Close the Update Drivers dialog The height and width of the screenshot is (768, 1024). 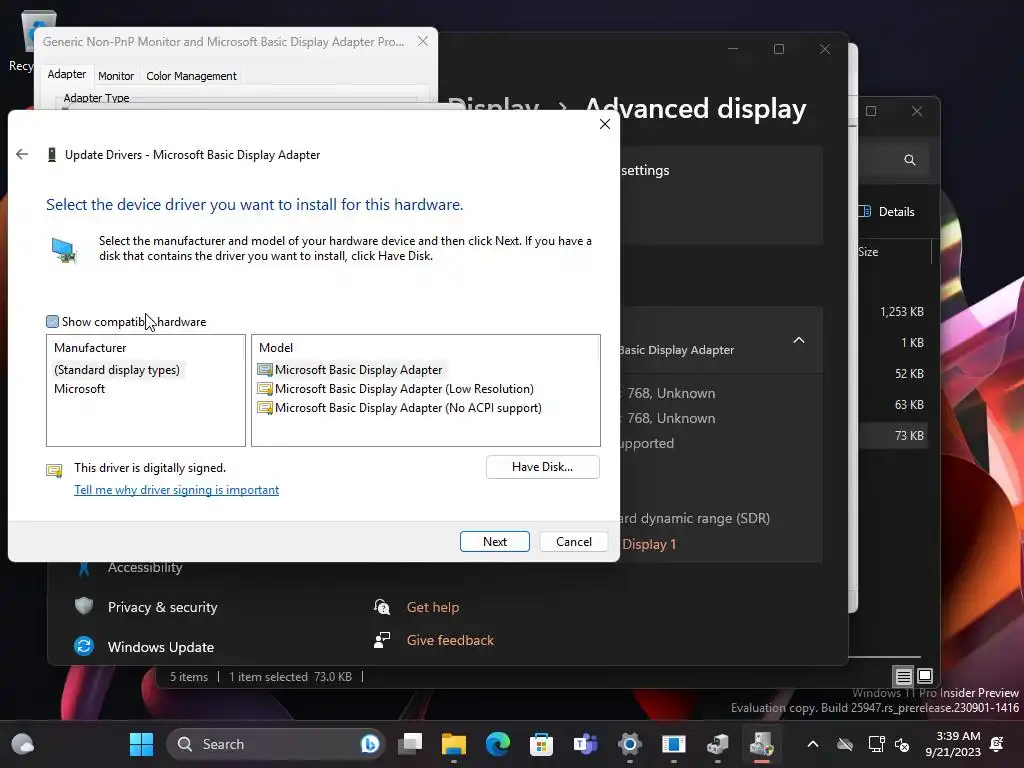click(605, 124)
